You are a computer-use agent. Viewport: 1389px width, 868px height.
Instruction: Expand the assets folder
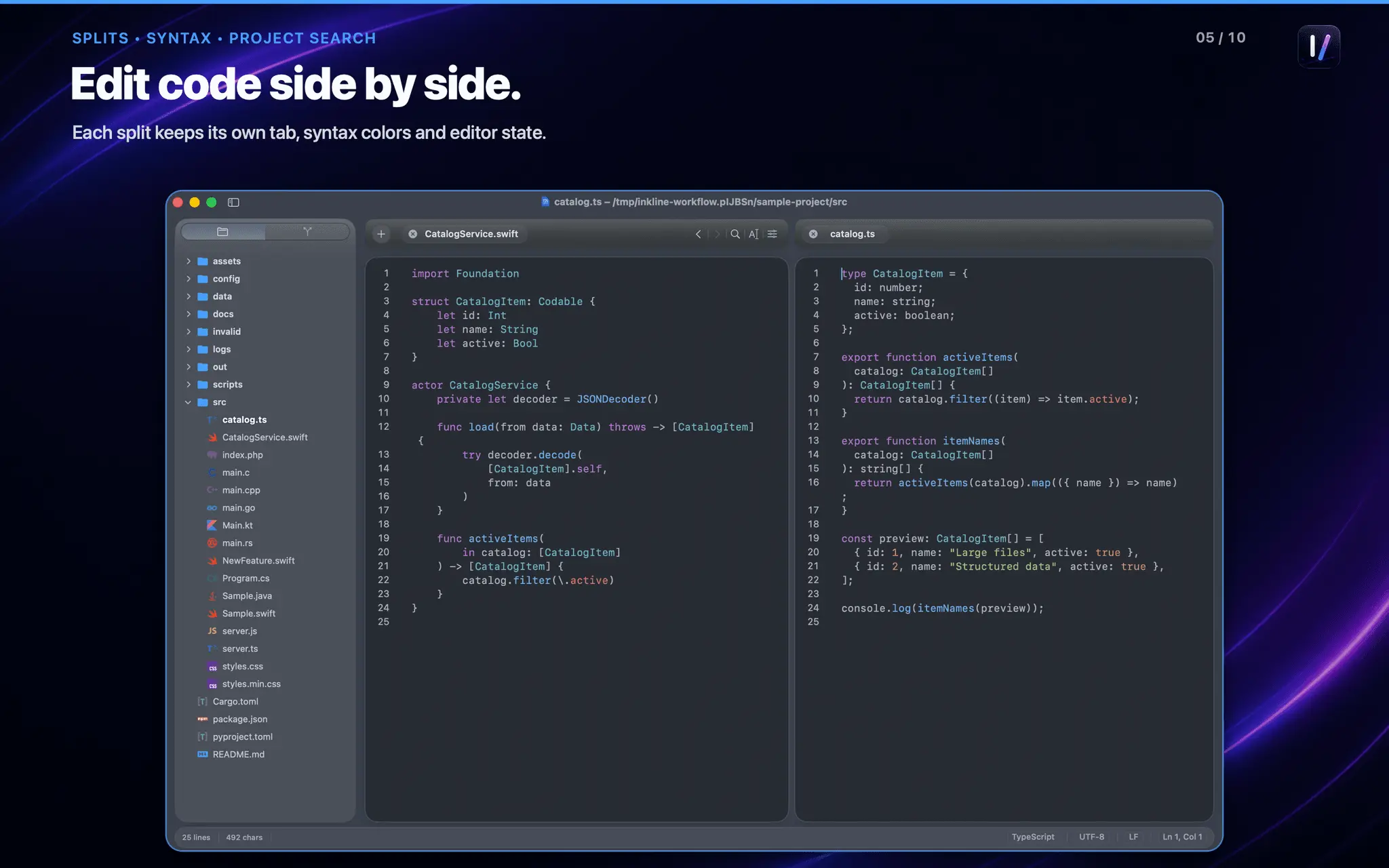click(189, 261)
